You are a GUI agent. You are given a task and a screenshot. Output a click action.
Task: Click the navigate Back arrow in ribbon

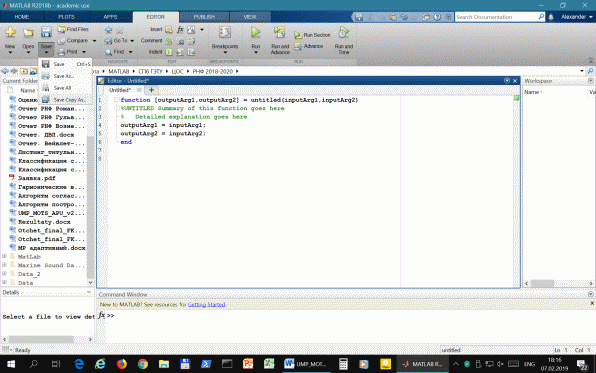pyautogui.click(x=109, y=29)
